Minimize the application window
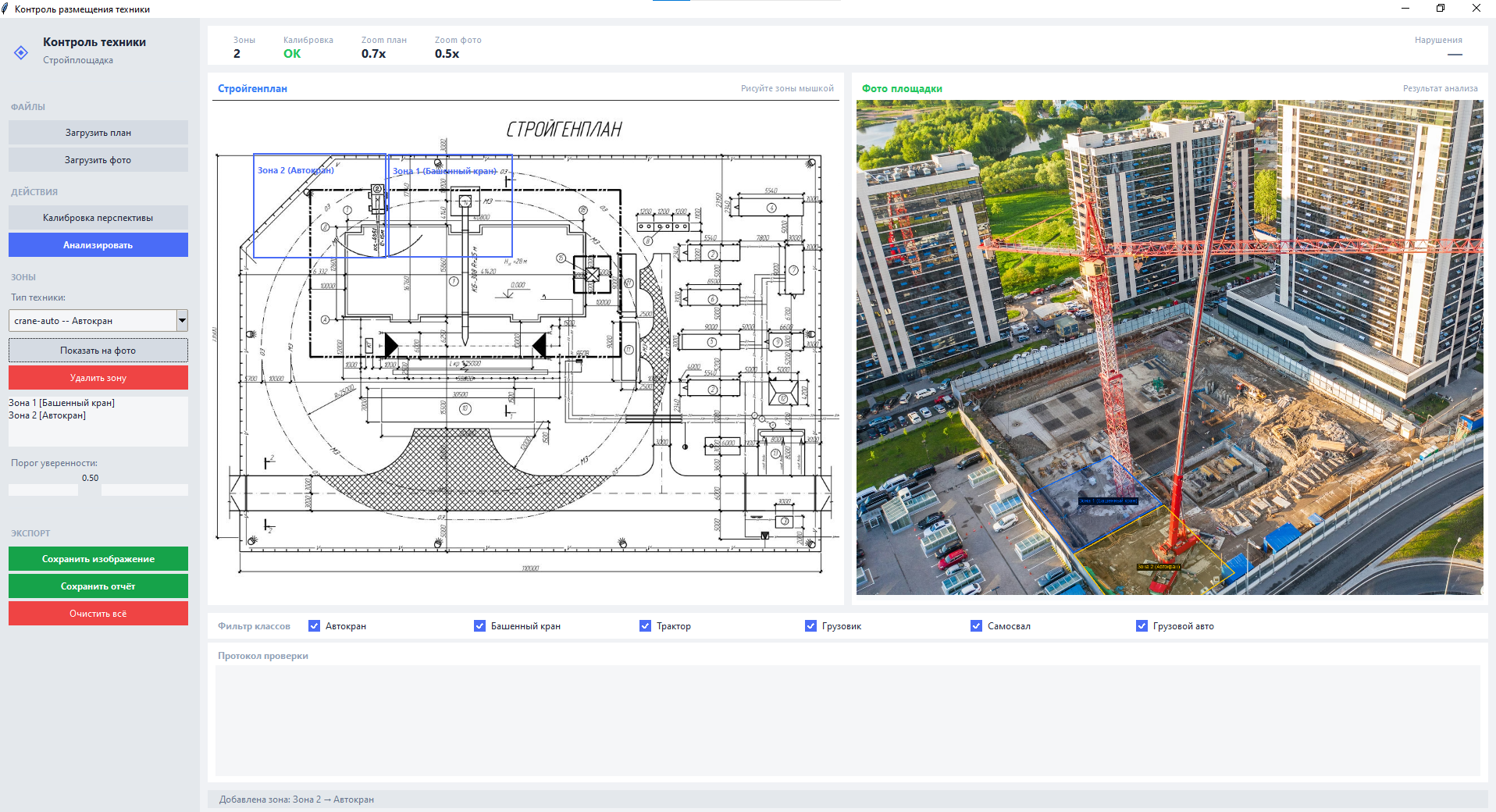Image resolution: width=1496 pixels, height=812 pixels. point(1405,9)
